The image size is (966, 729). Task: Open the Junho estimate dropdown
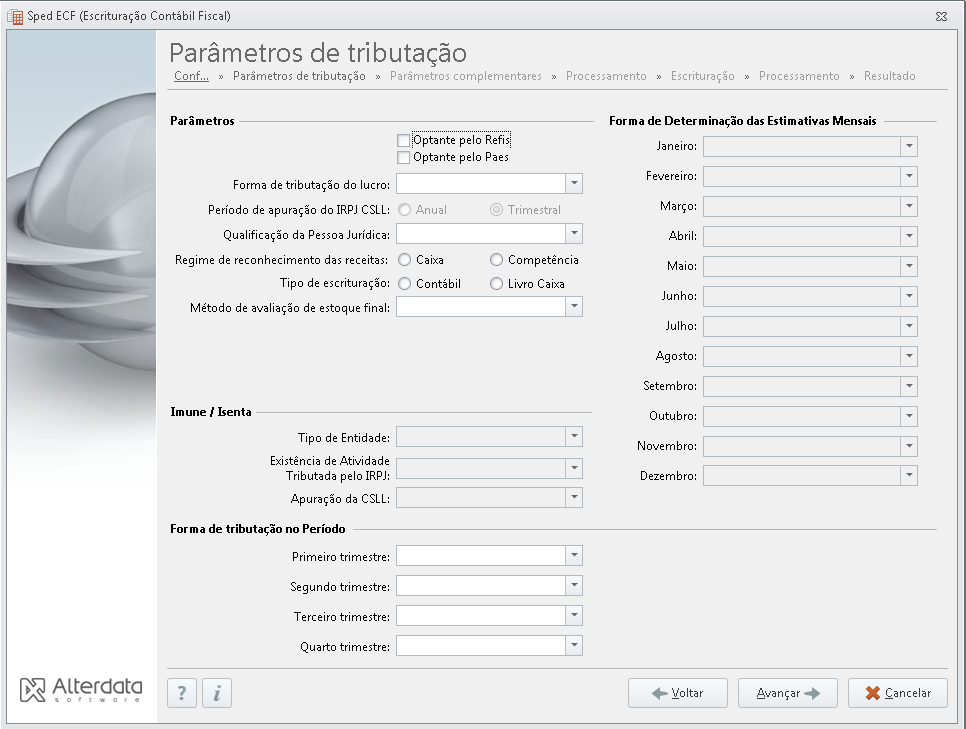coord(909,296)
